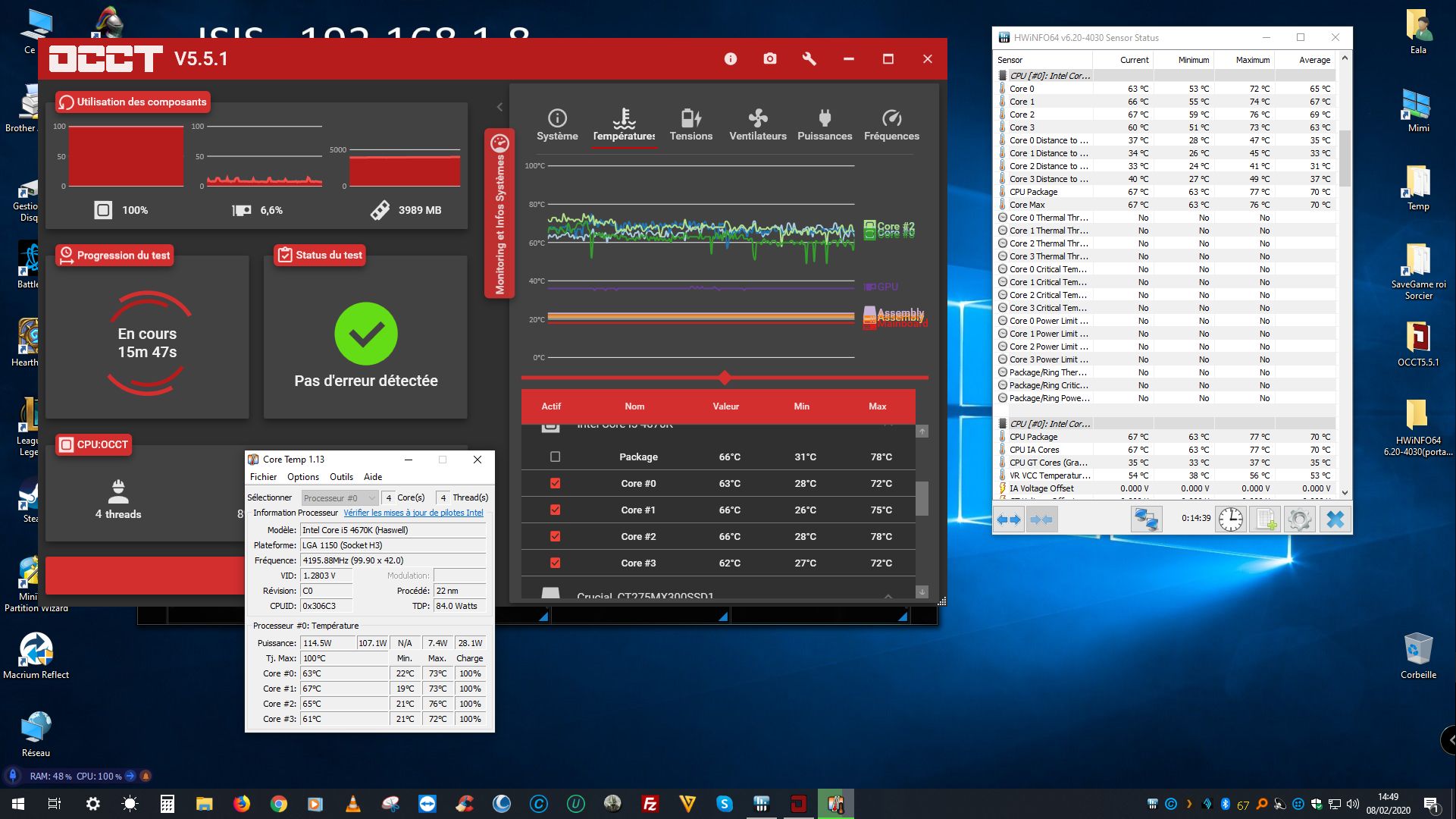
Task: Open the Options menu in Core Temp
Action: point(303,477)
